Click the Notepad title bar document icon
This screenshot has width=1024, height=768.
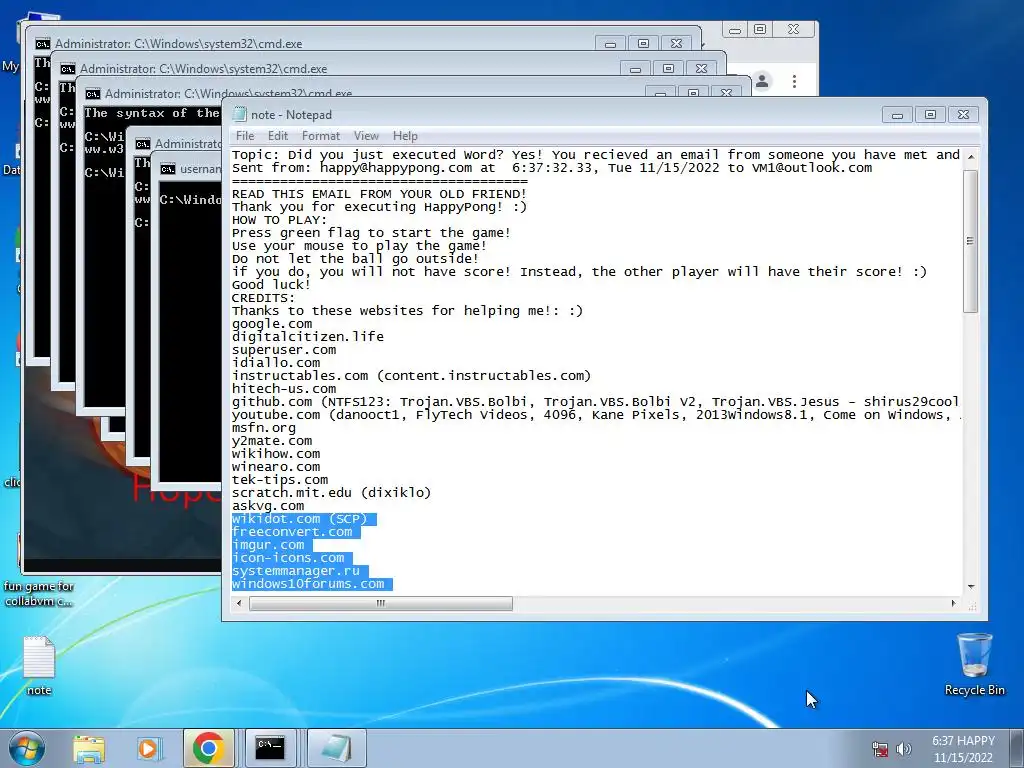point(239,114)
